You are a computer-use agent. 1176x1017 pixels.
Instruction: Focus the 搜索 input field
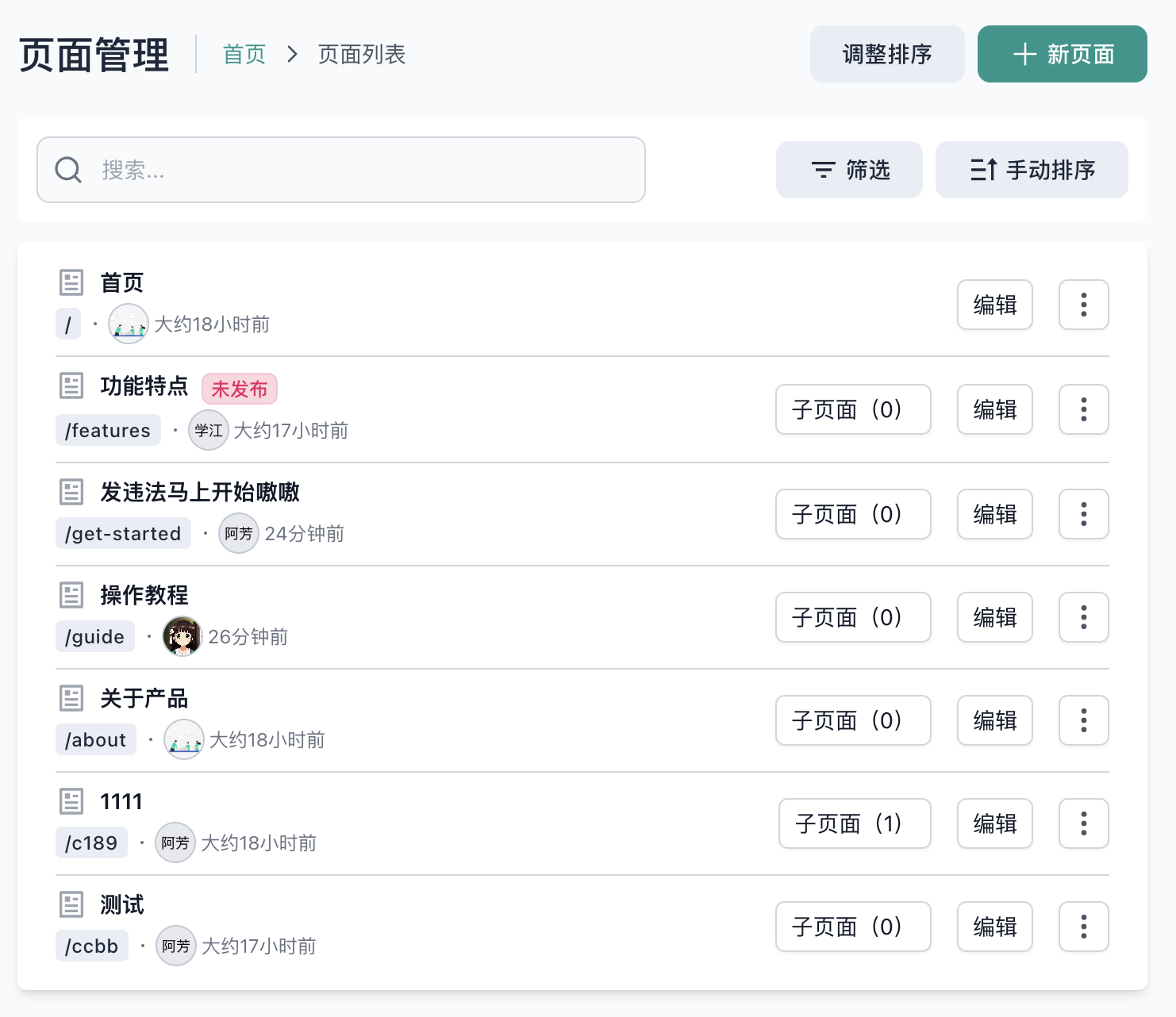(x=341, y=170)
